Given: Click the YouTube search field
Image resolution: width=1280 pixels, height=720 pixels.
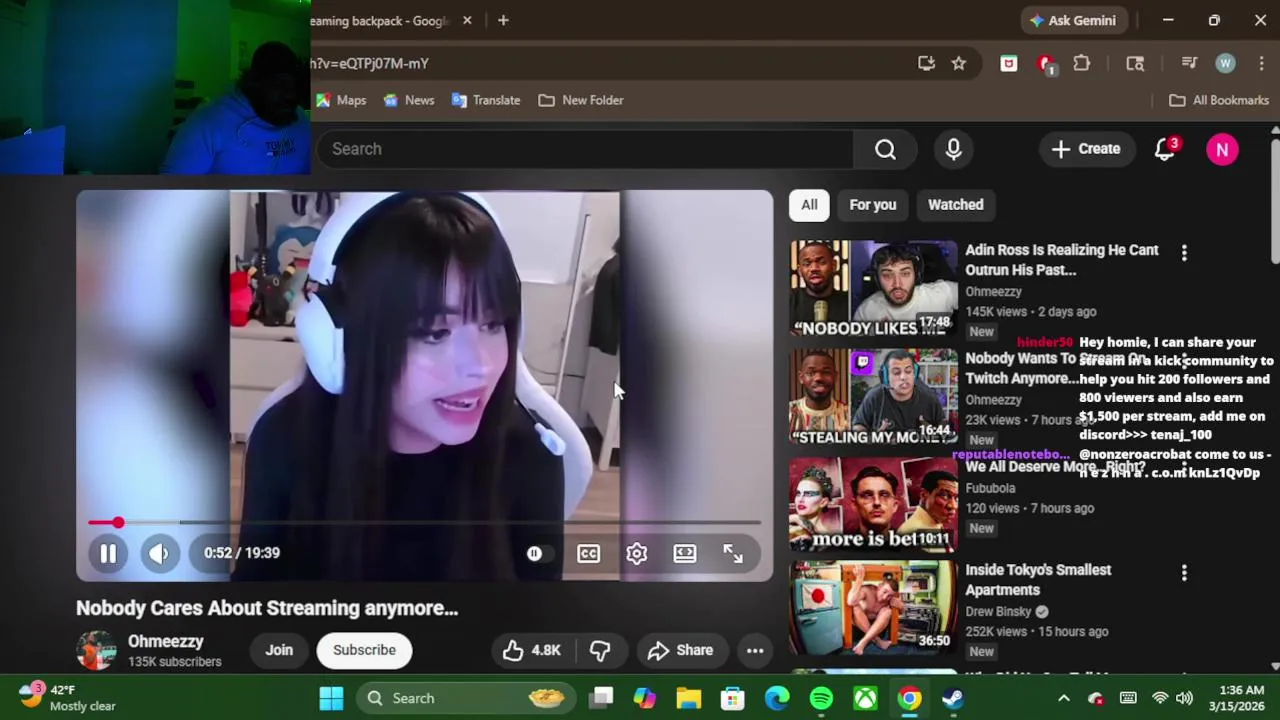Looking at the screenshot, I should tap(585, 149).
